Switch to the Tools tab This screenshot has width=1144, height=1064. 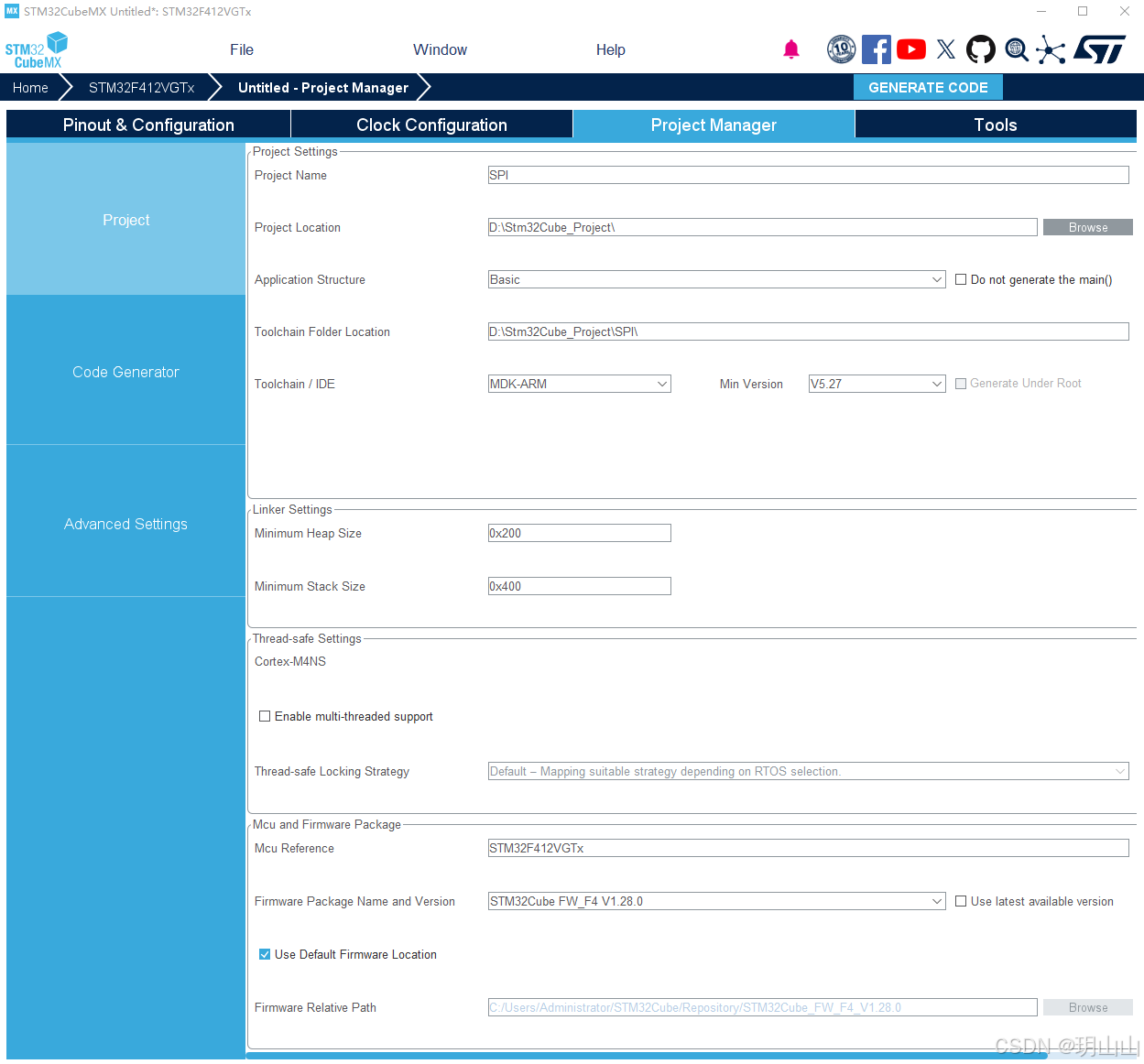pyautogui.click(x=996, y=125)
